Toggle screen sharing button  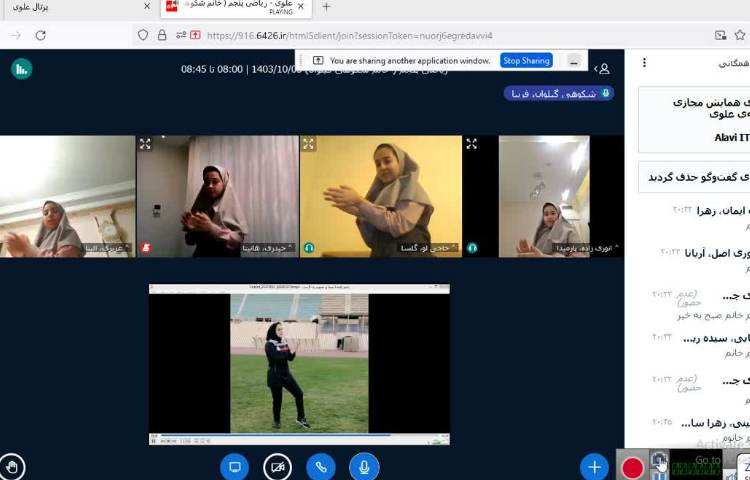(x=234, y=467)
